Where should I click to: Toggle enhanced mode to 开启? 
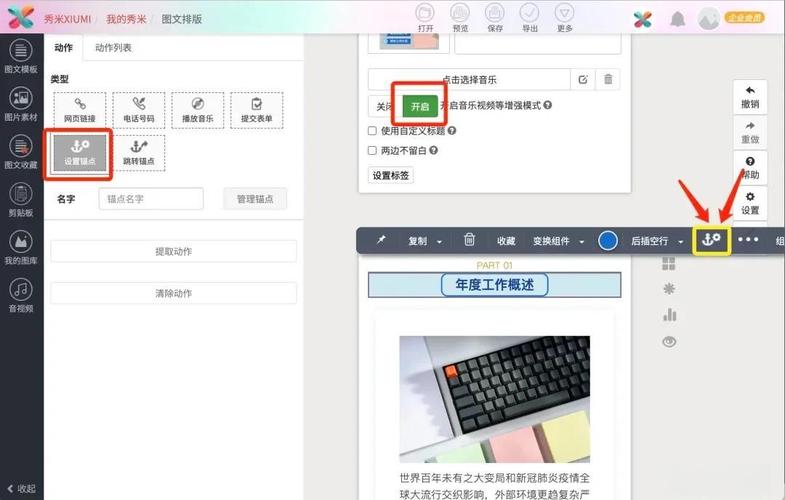coord(420,106)
